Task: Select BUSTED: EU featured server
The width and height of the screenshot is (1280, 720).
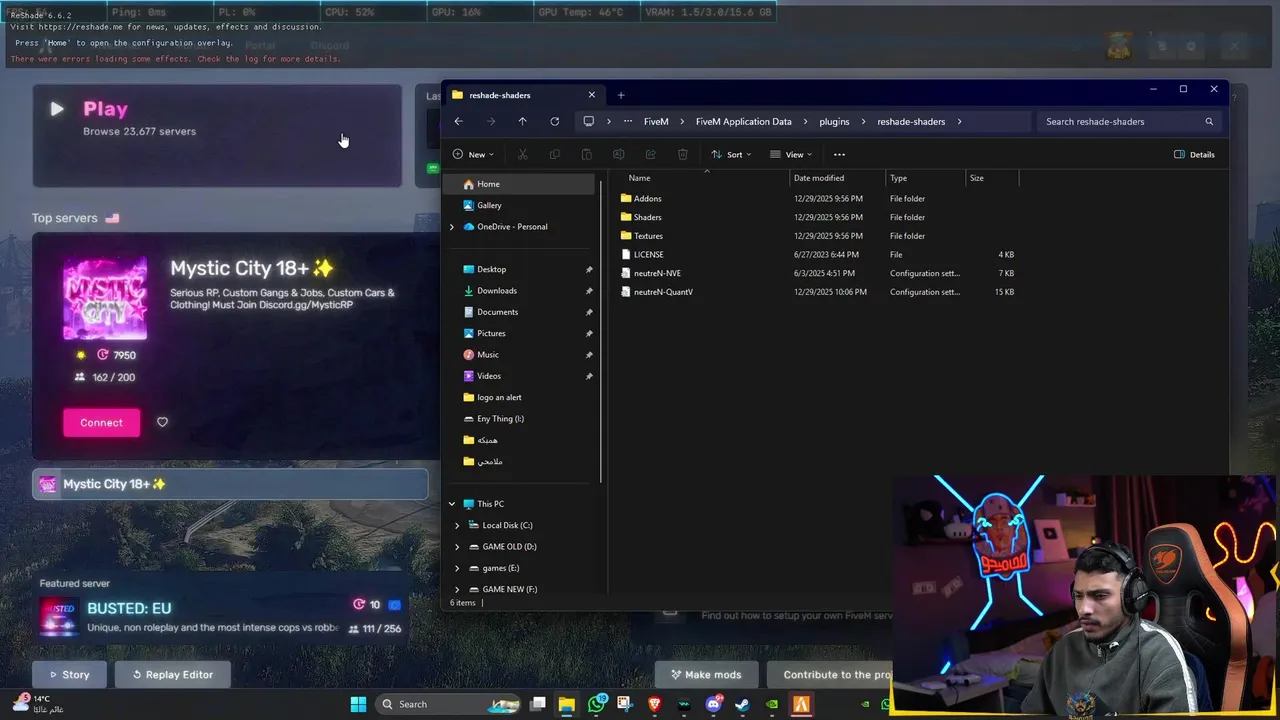Action: [220, 617]
